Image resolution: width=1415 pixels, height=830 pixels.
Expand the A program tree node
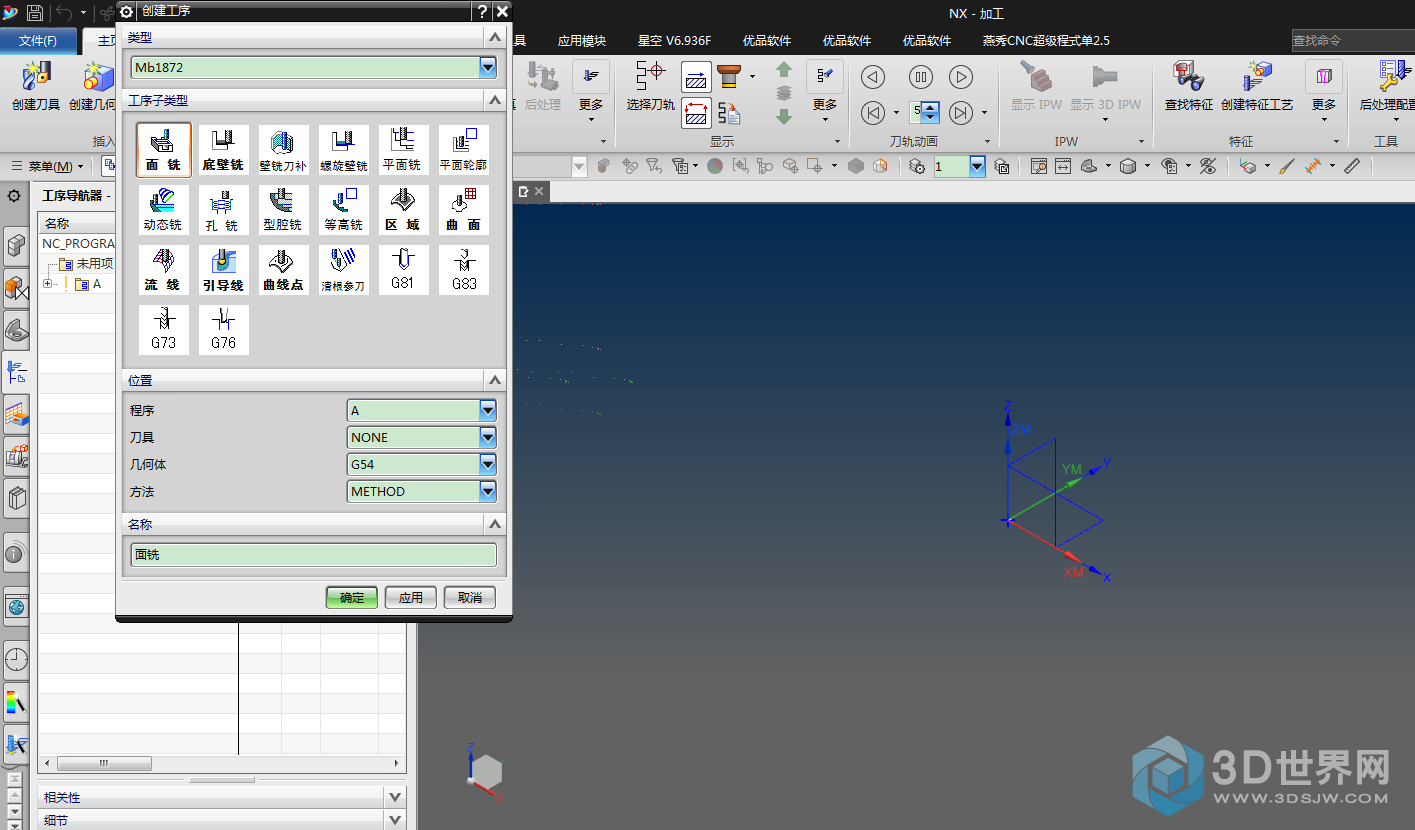[48, 284]
